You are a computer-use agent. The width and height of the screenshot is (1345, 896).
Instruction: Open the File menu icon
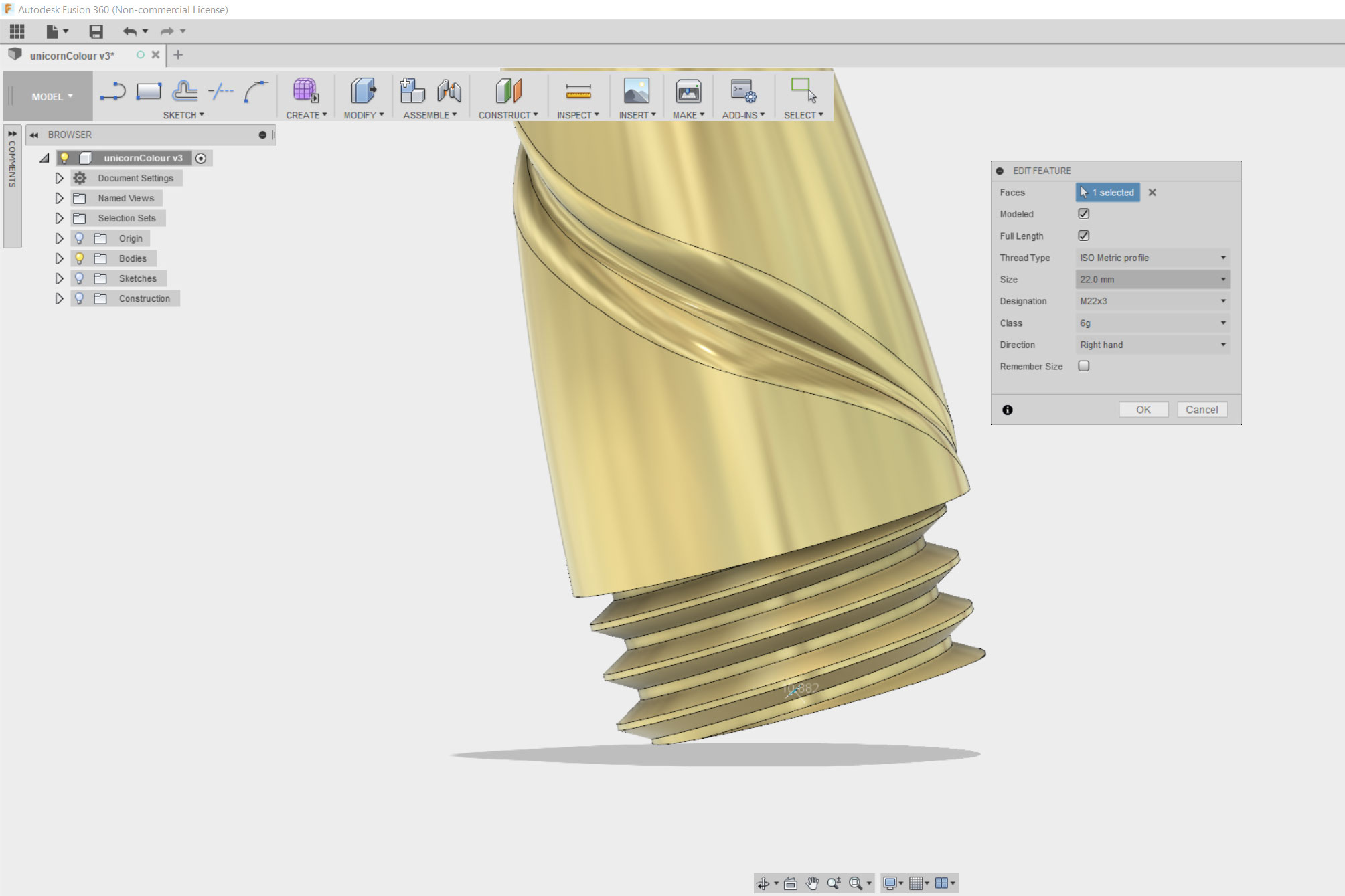click(52, 31)
